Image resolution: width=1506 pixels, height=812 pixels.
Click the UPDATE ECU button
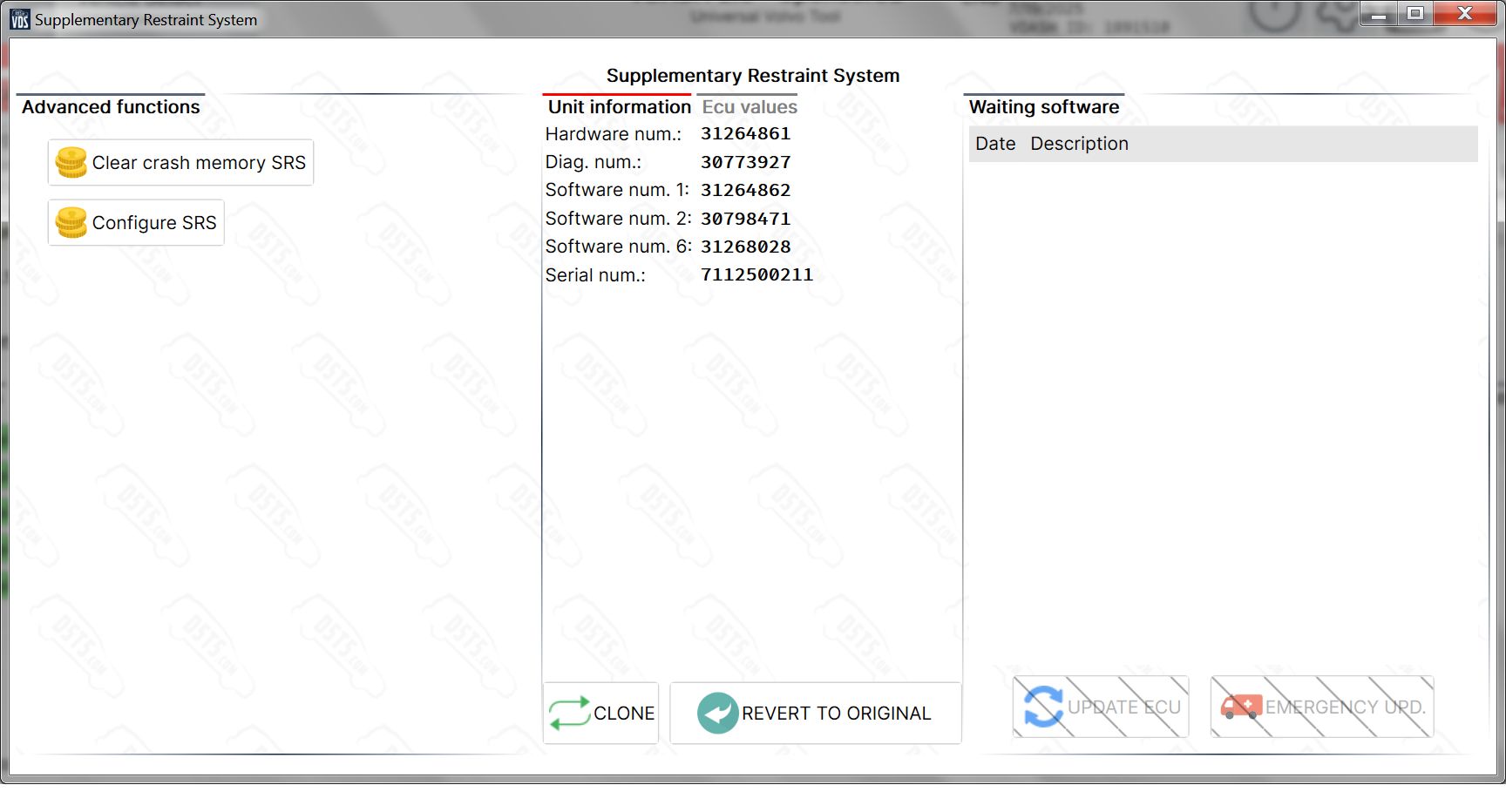[1100, 707]
